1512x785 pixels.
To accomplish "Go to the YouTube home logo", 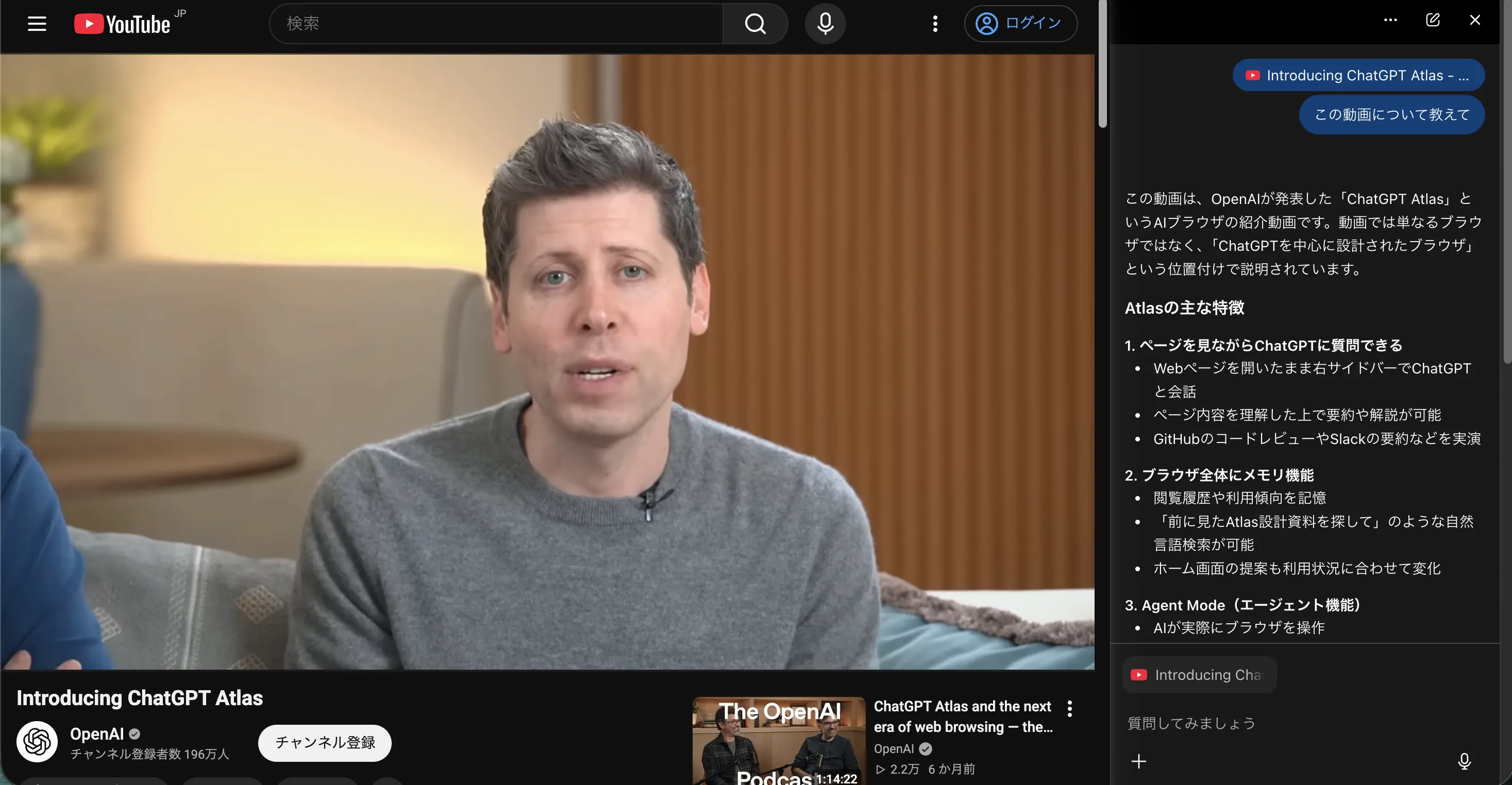I will (122, 24).
